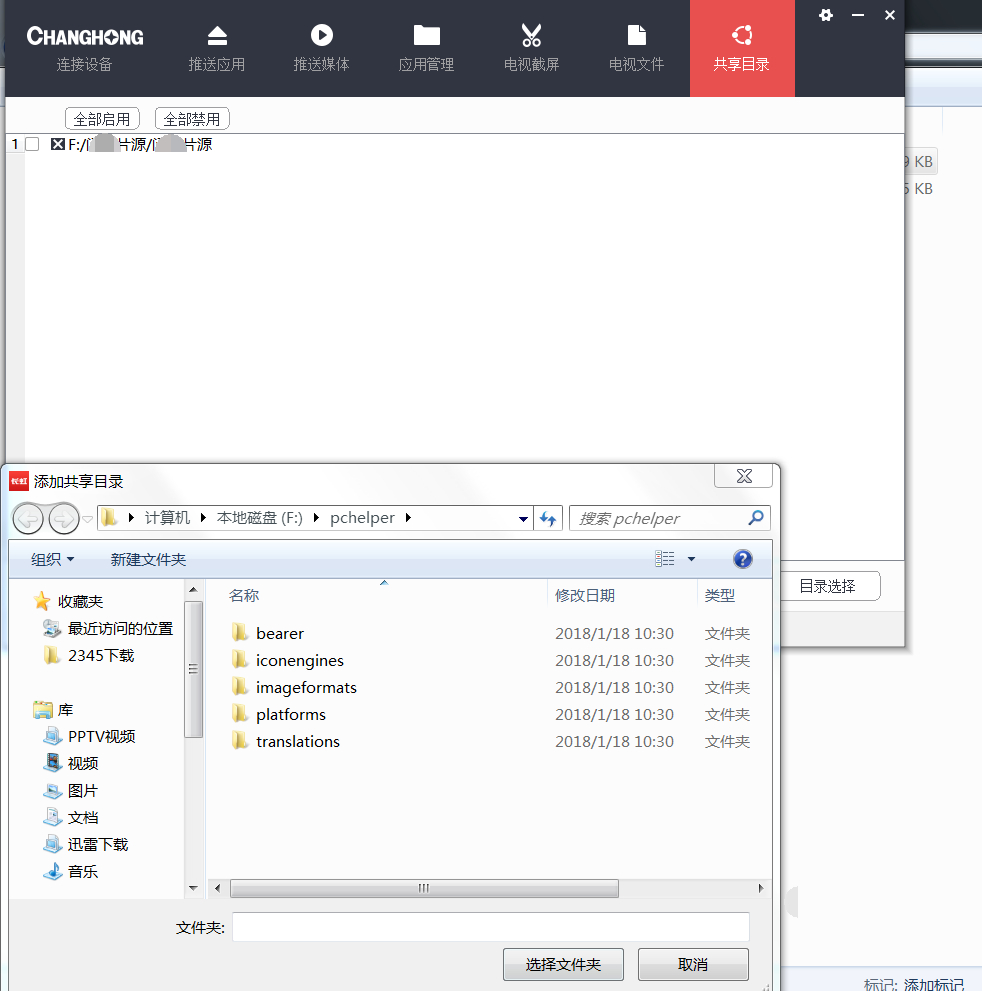The height and width of the screenshot is (991, 982).
Task: Click the 全部禁用 button
Action: [x=192, y=119]
